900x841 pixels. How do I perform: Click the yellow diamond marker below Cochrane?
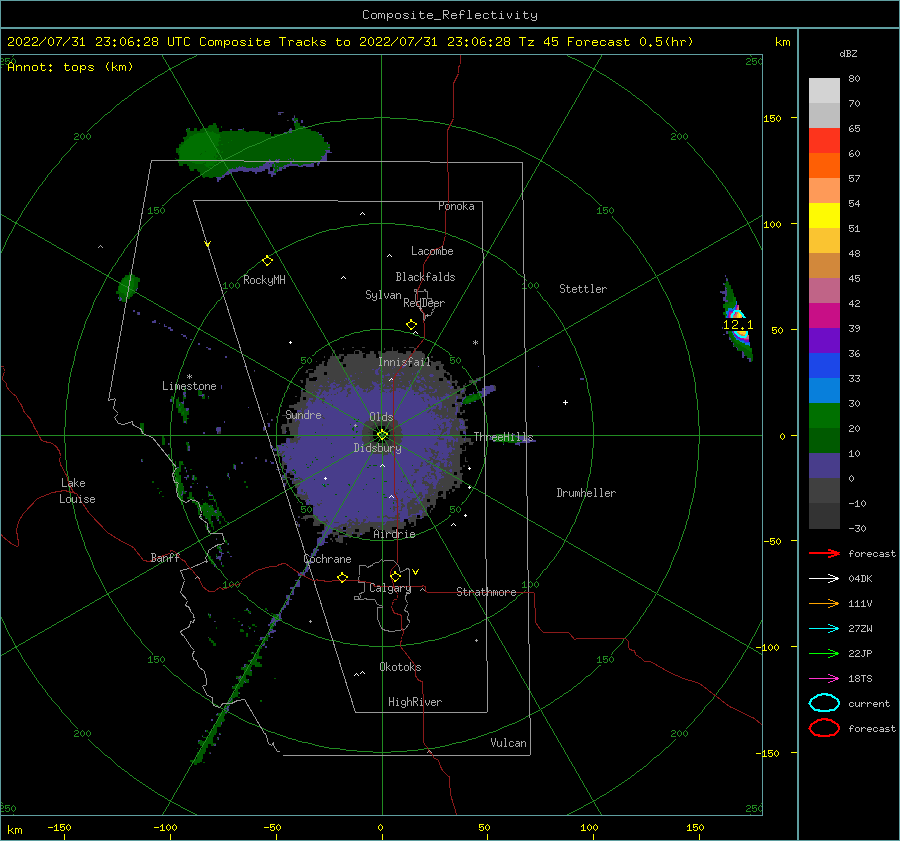343,577
